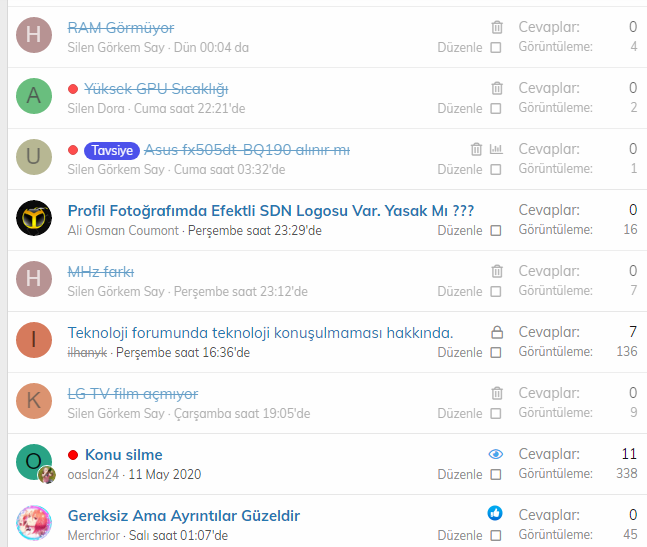
Task: Click the trash icon on RAM Görmüyor row
Action: tap(497, 27)
